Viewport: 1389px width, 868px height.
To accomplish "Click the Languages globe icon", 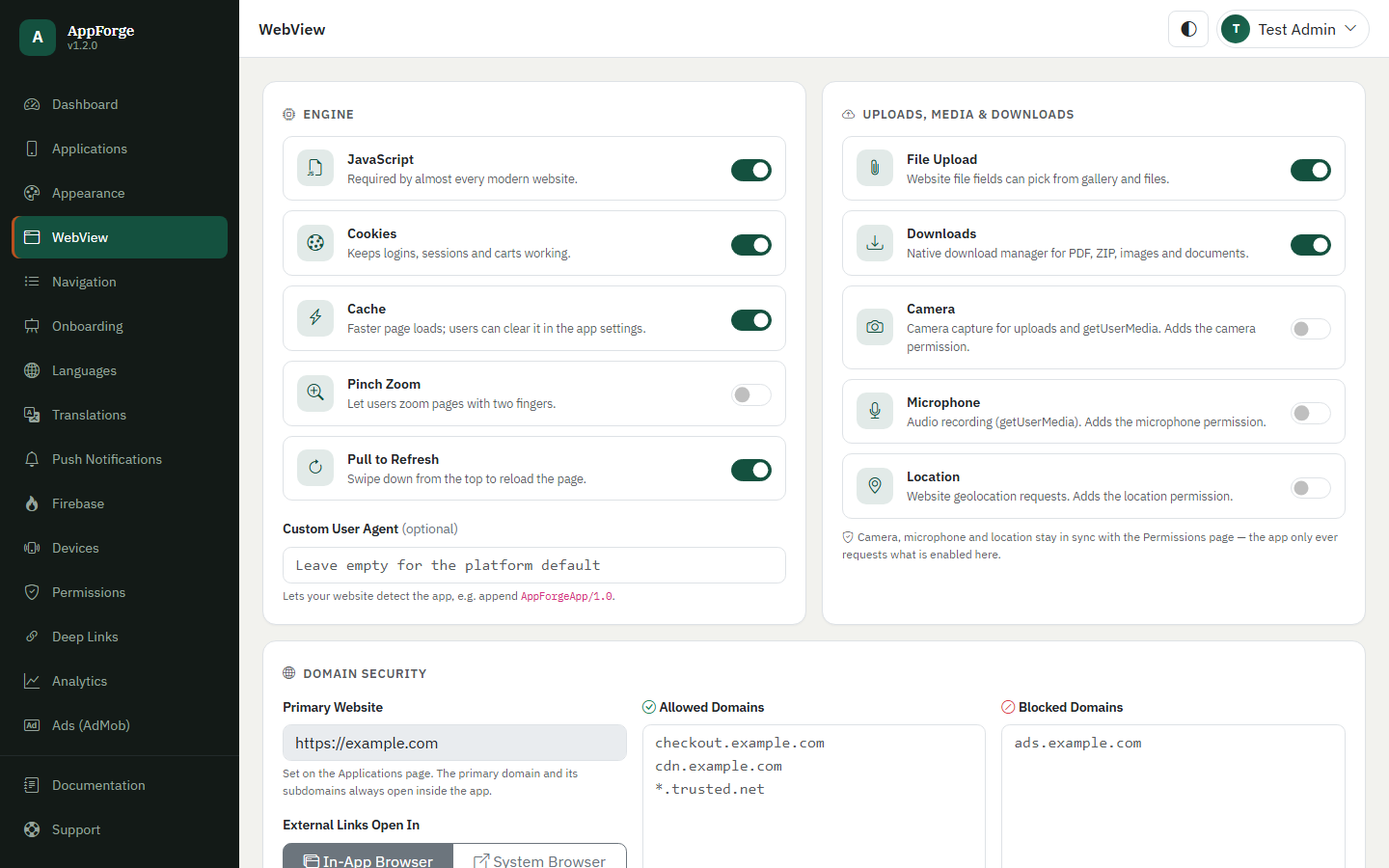I will coord(32,370).
